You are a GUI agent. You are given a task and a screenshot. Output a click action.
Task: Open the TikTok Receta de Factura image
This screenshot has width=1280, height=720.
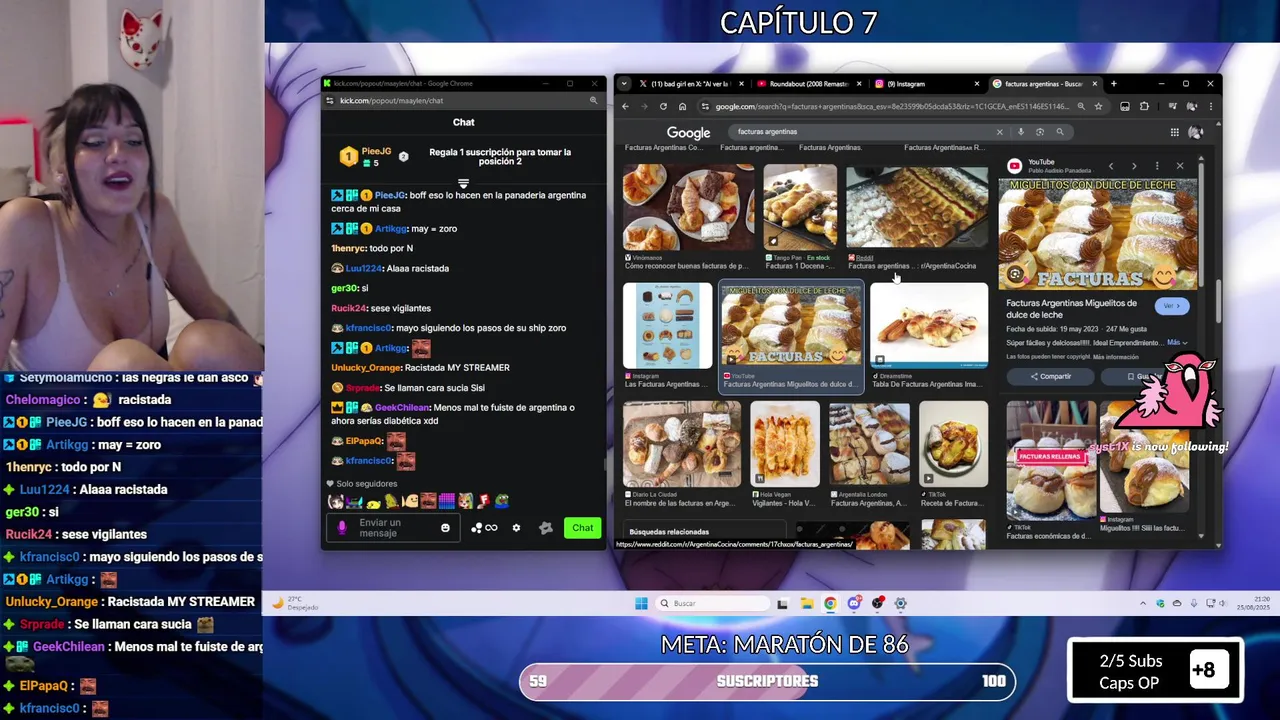pyautogui.click(x=953, y=444)
